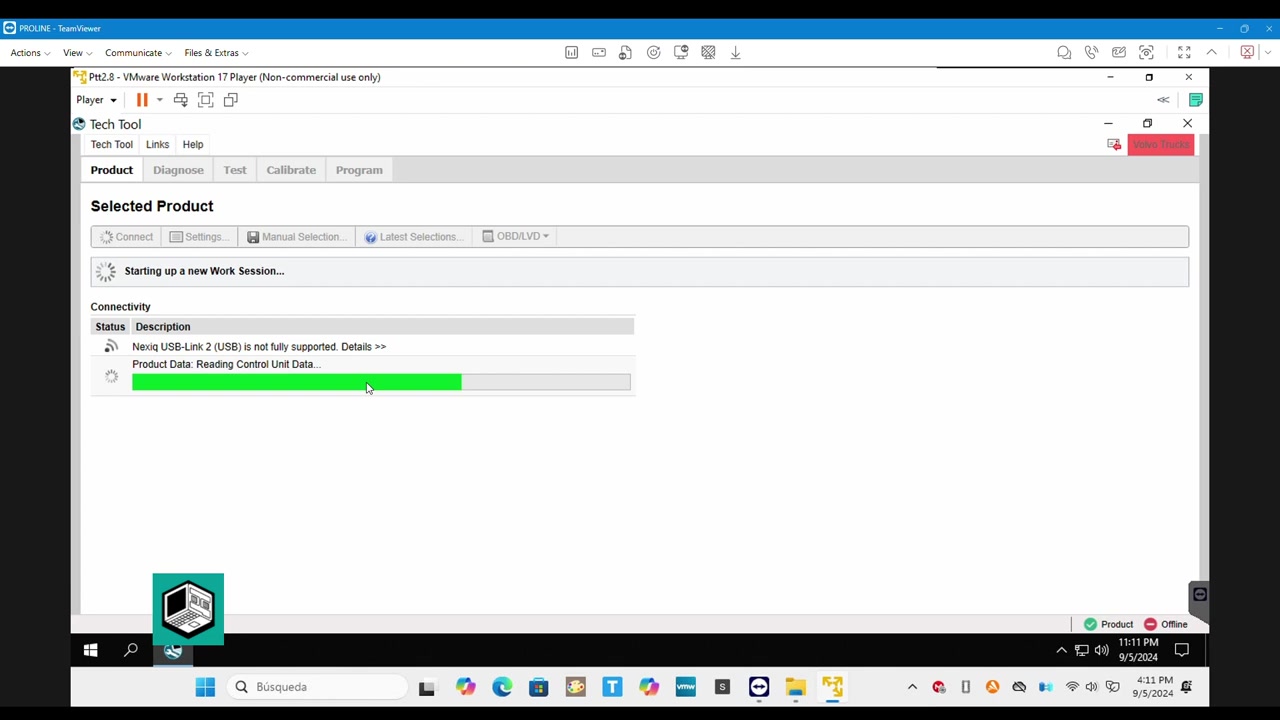This screenshot has height=720, width=1280.
Task: Click the Connect button
Action: point(126,237)
